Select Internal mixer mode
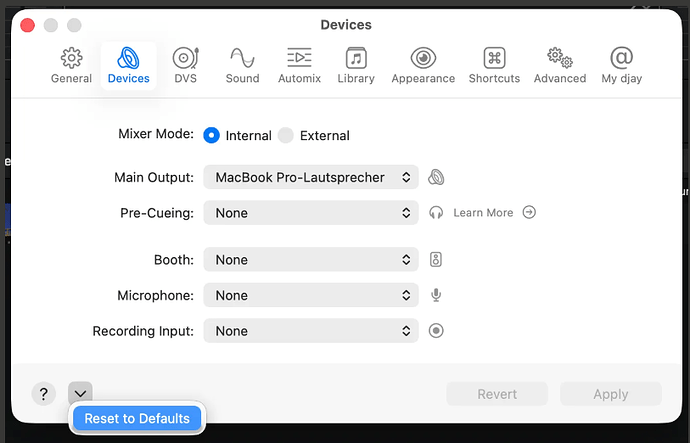690x443 pixels. pyautogui.click(x=212, y=135)
